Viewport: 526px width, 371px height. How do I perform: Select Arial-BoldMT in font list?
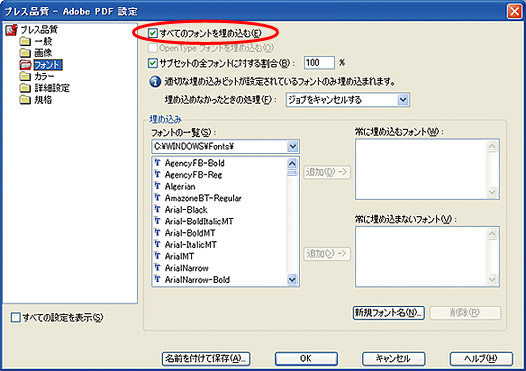(x=190, y=233)
